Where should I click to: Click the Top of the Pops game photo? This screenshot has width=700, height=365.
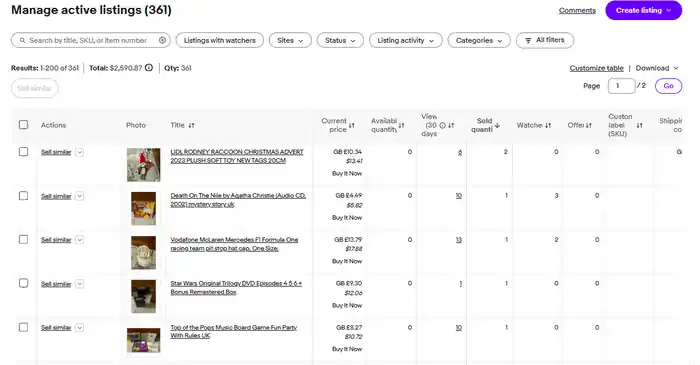(x=143, y=340)
